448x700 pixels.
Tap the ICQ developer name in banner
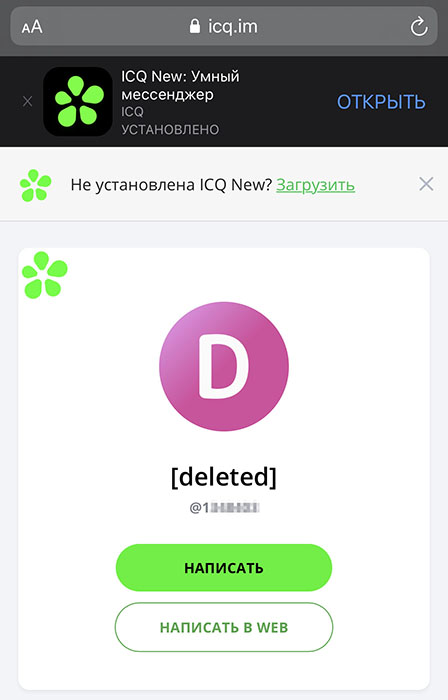coord(133,112)
